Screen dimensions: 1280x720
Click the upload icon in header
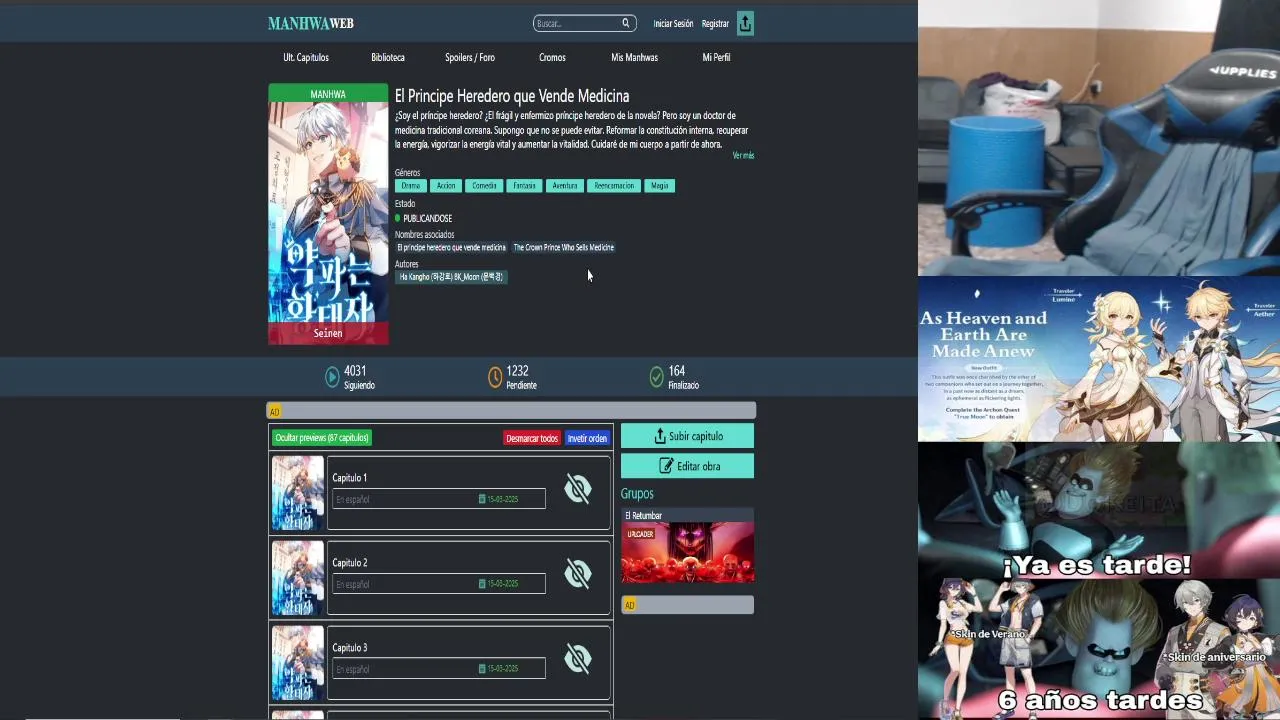(745, 24)
